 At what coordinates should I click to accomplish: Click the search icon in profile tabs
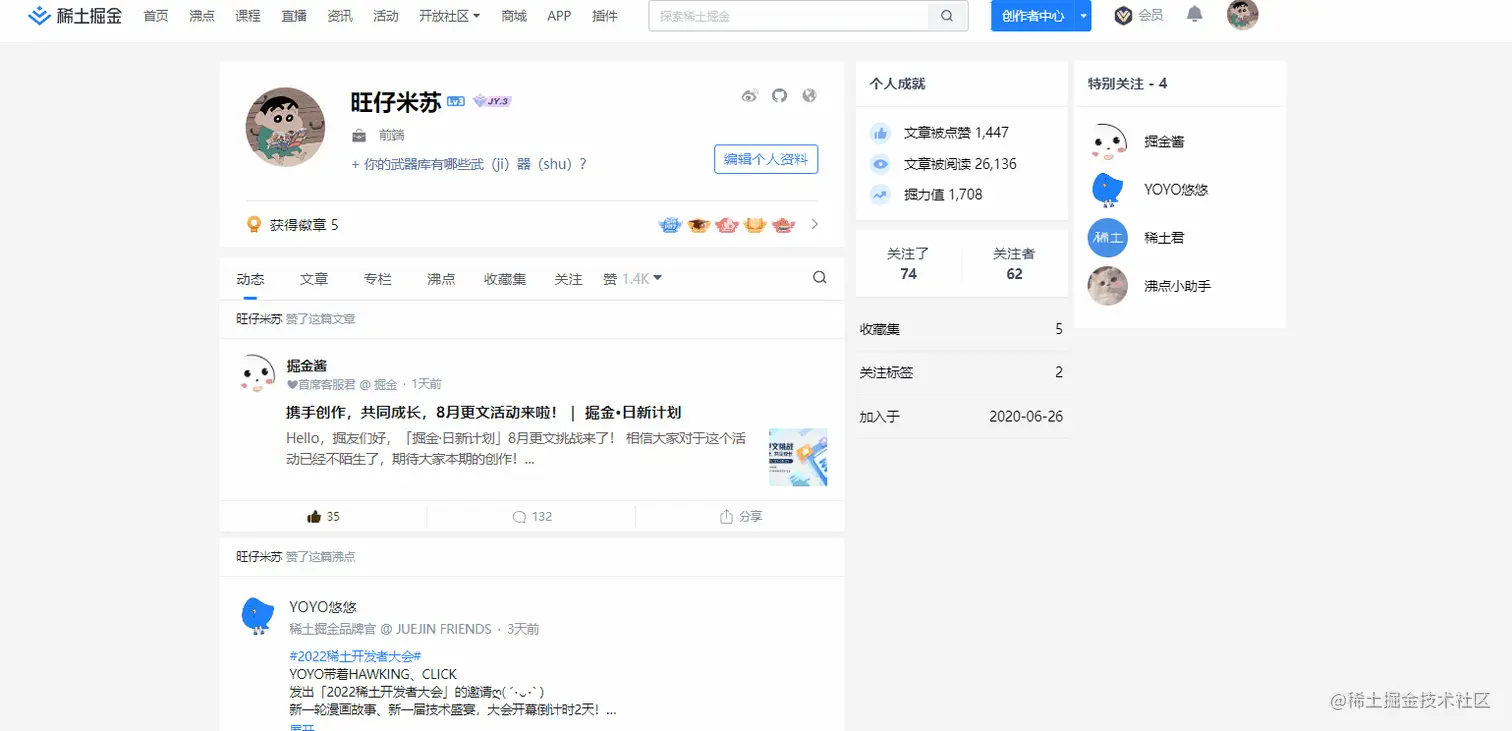[x=820, y=278]
